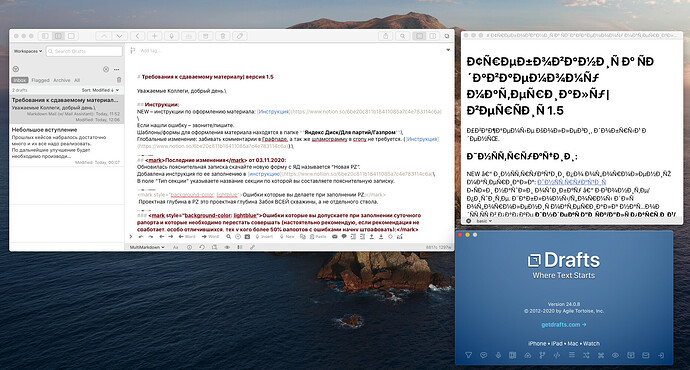This screenshot has width=690, height=370.
Task: Start dictation with the microphone toolbar icon
Action: click(x=172, y=36)
